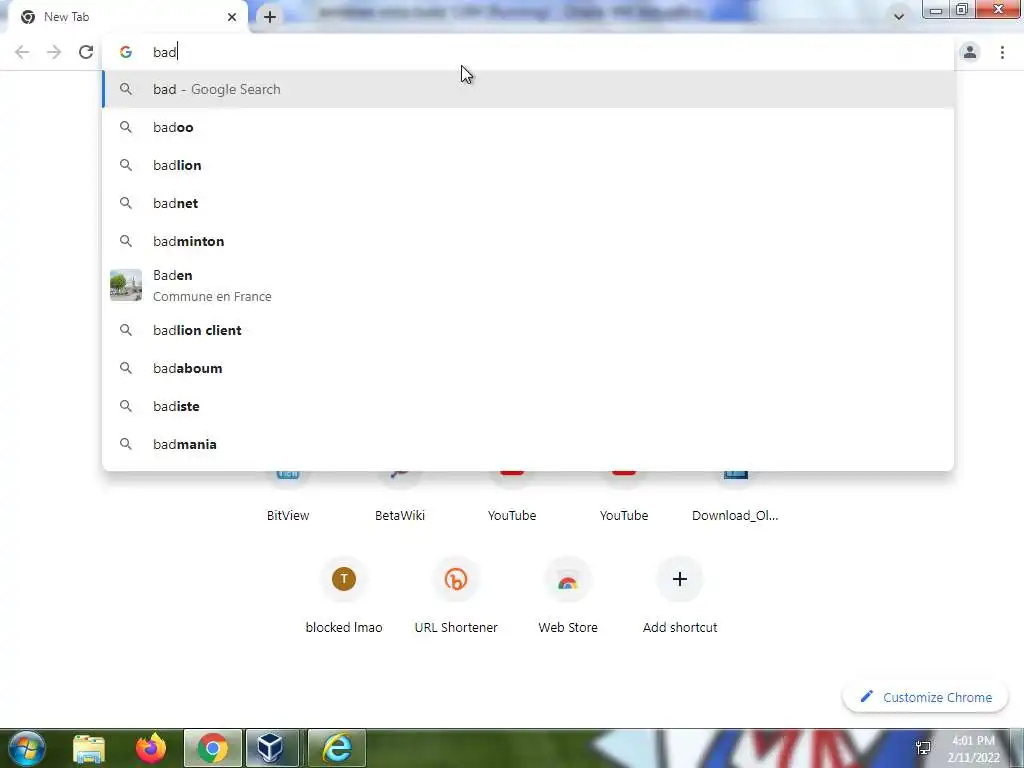Image resolution: width=1024 pixels, height=768 pixels.
Task: Select the 'badiste' suggestion
Action: point(528,406)
